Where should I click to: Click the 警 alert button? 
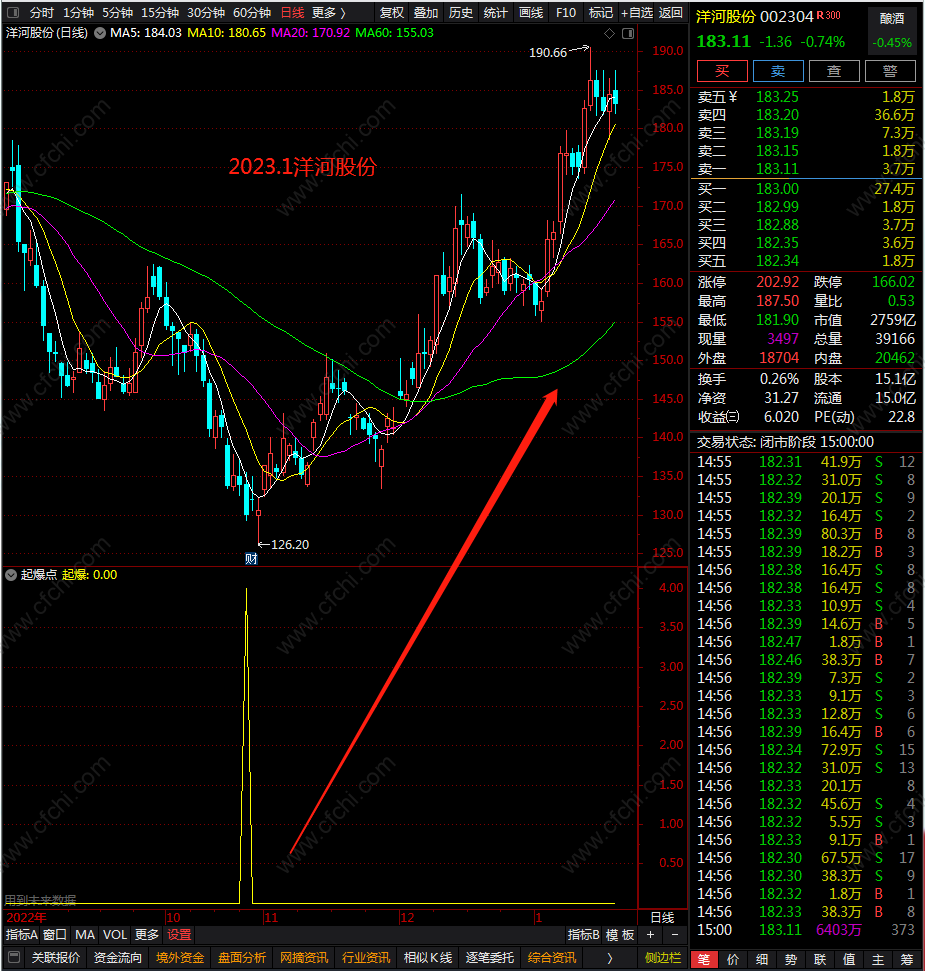[x=890, y=71]
